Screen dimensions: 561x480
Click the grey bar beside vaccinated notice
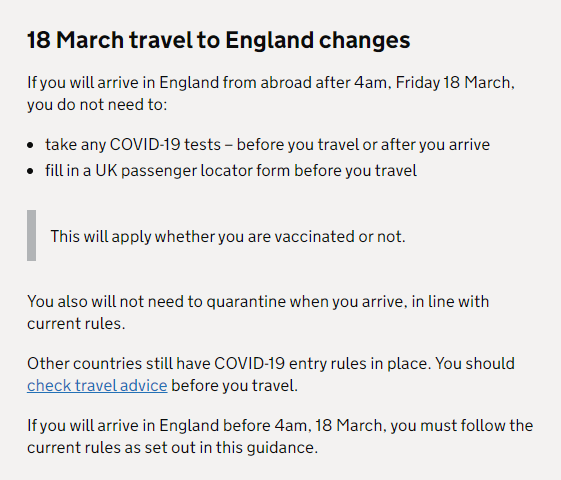31,235
